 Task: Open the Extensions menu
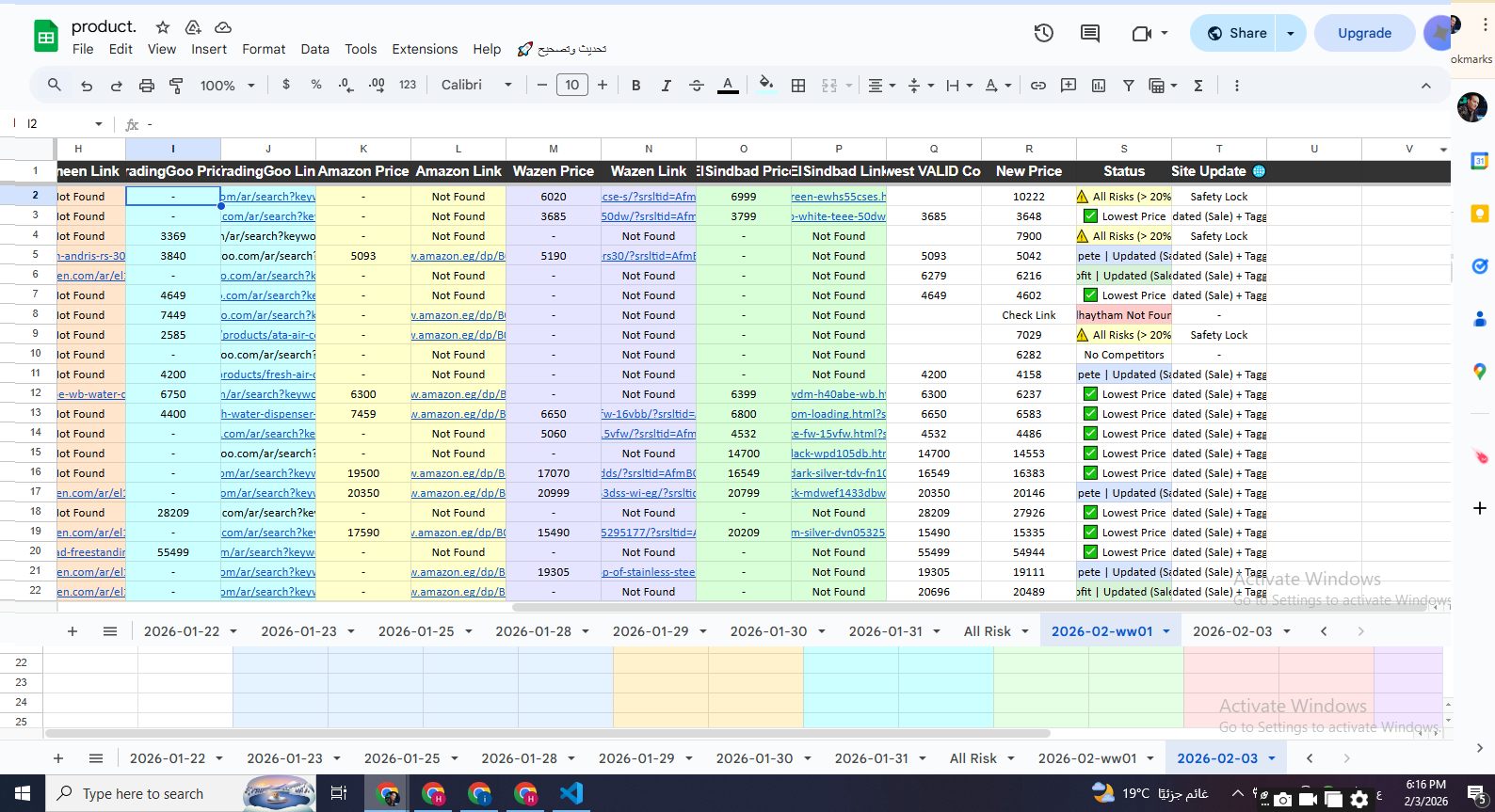[x=425, y=49]
